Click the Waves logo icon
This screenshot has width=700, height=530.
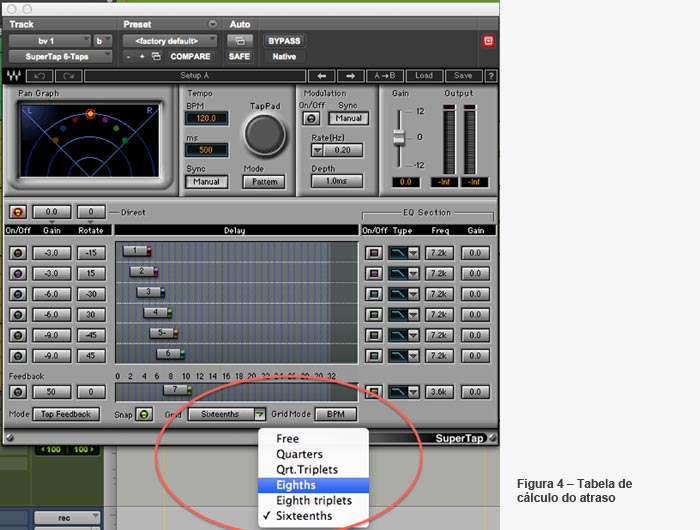[14, 76]
